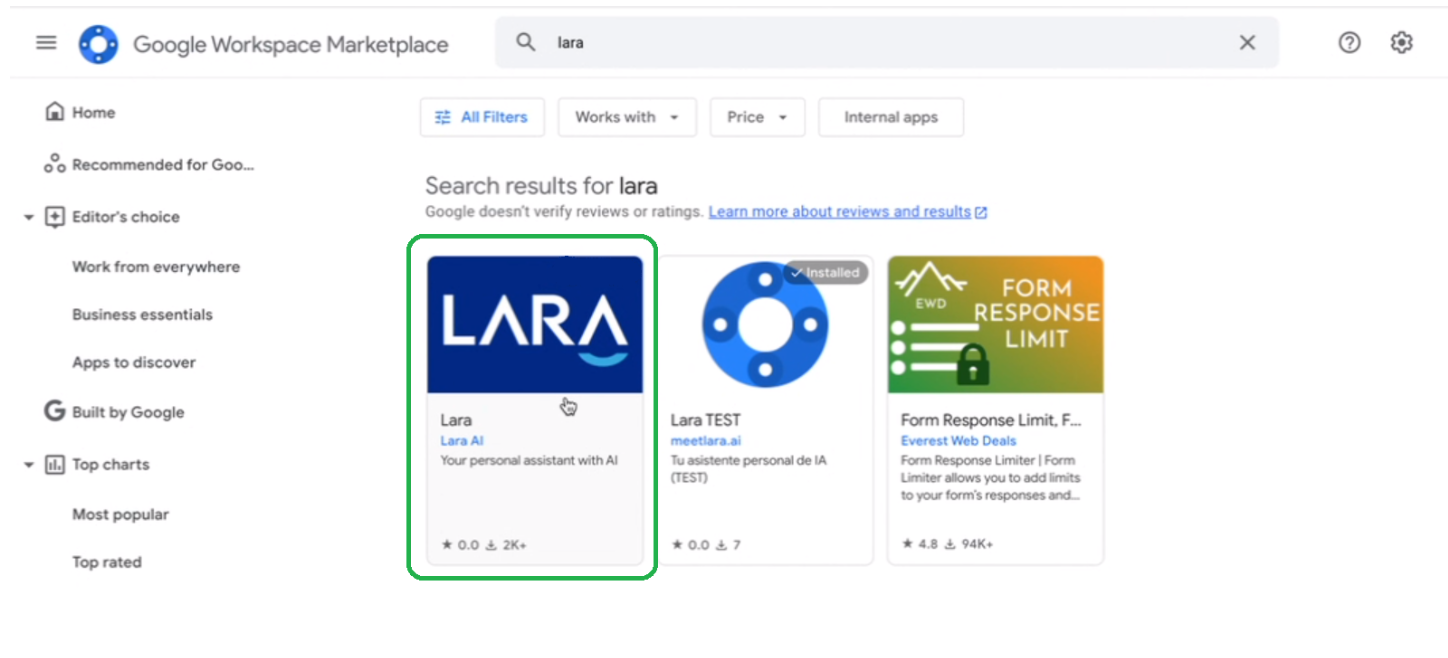Open the Help question mark icon
This screenshot has width=1448, height=658.
pyautogui.click(x=1349, y=42)
